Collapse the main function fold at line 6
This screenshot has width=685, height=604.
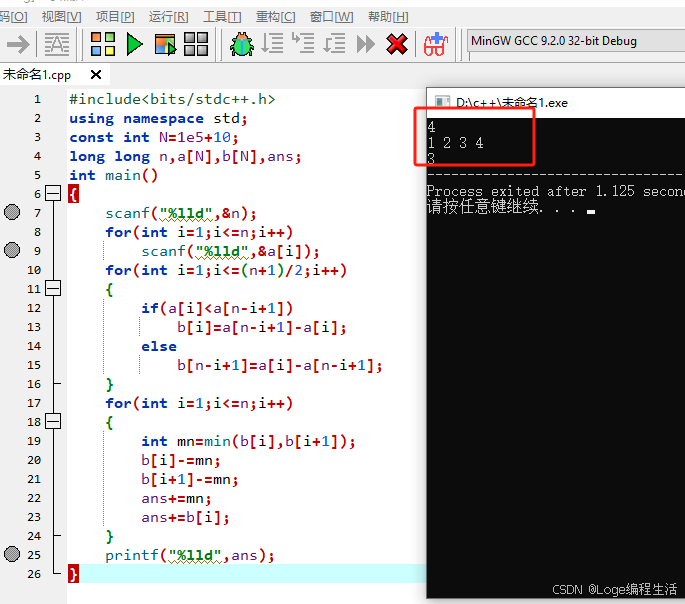click(x=53, y=193)
